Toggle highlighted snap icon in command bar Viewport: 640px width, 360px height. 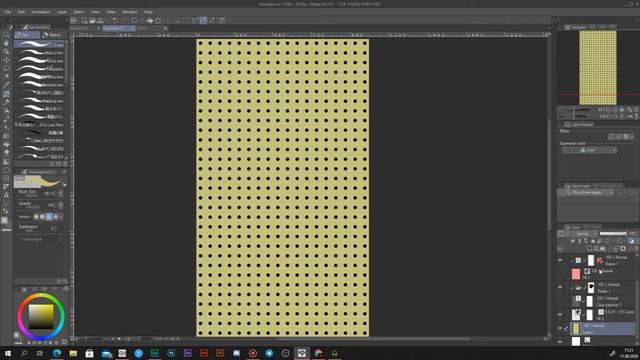tap(203, 20)
